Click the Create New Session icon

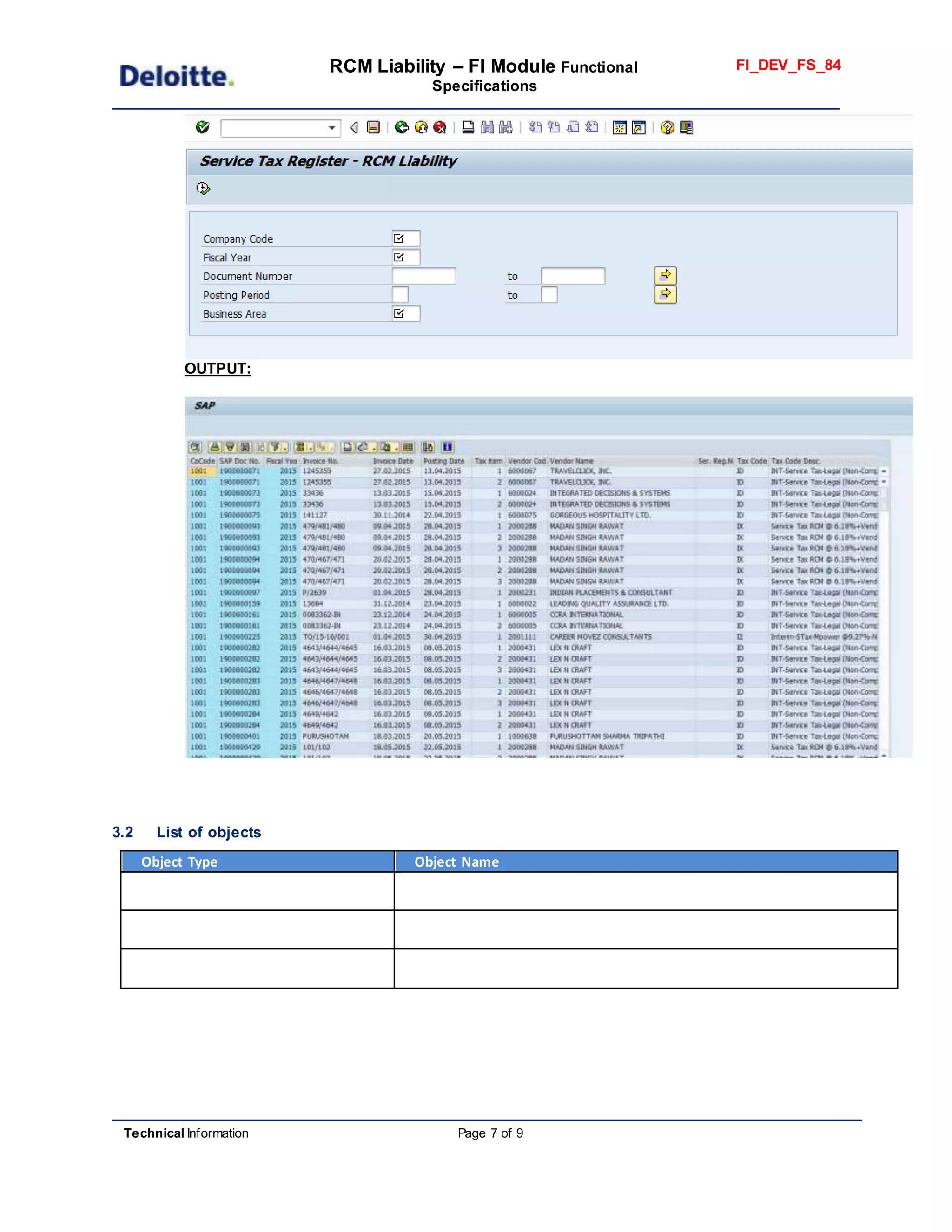click(x=620, y=128)
